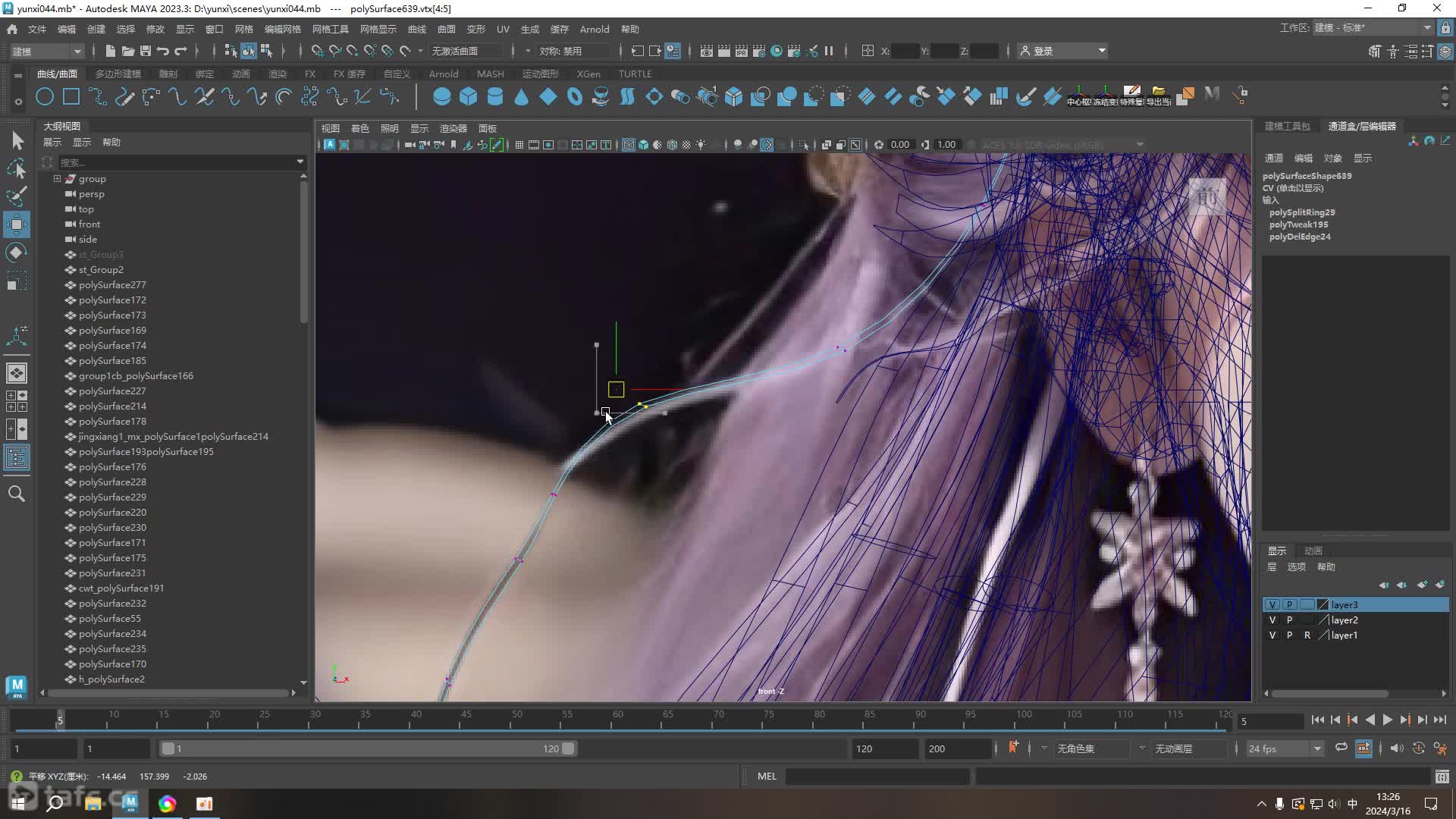1456x819 pixels.
Task: Click the NURBS square shelf icon
Action: [71, 96]
